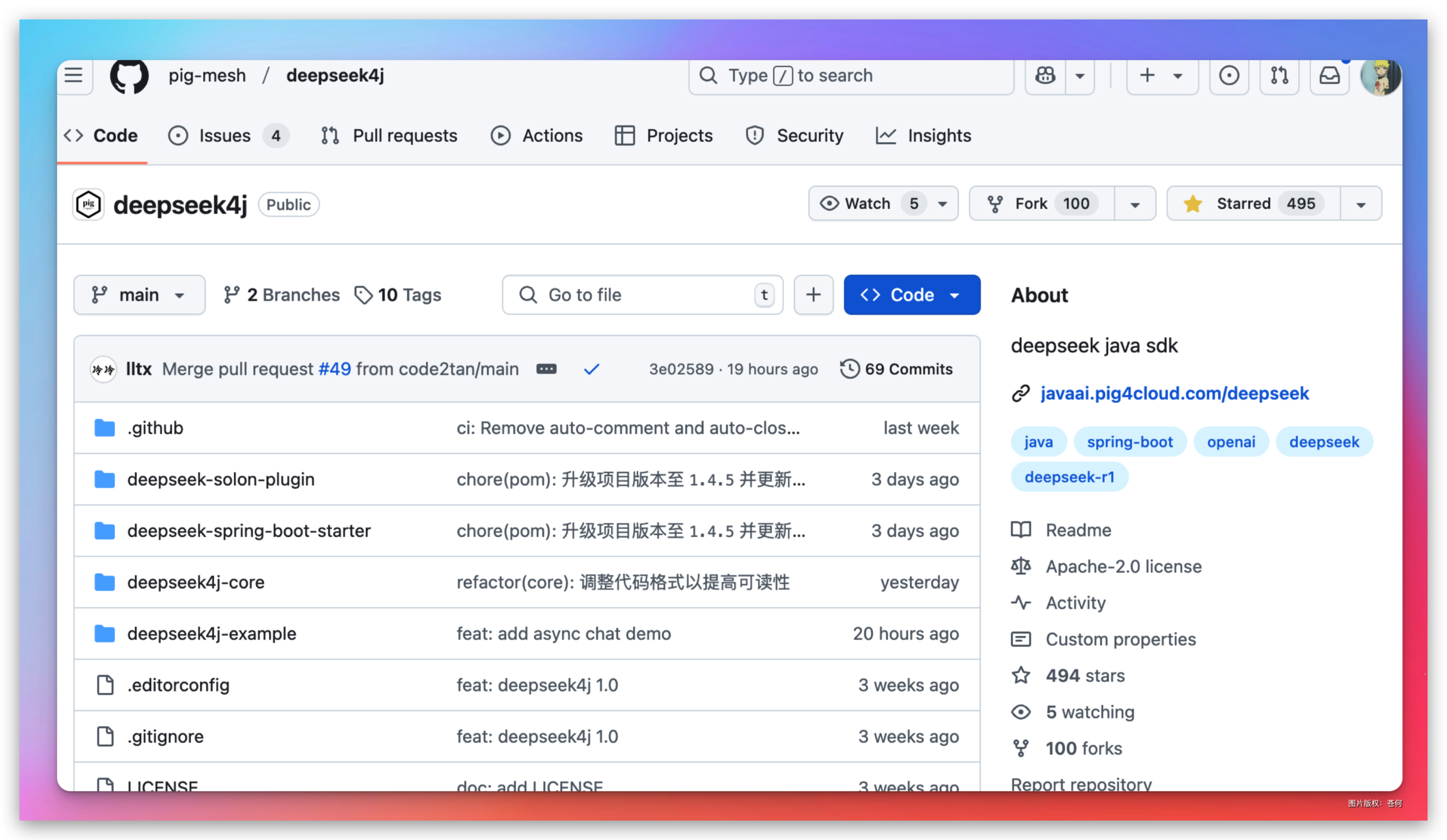The width and height of the screenshot is (1447, 840).
Task: Open the main branch dropdown
Action: click(139, 295)
